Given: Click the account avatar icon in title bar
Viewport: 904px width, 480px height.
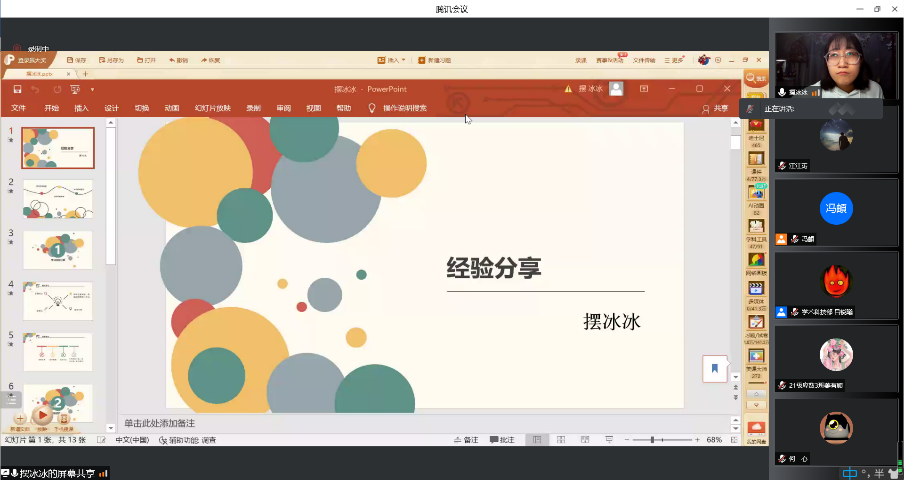Looking at the screenshot, I should pyautogui.click(x=616, y=88).
